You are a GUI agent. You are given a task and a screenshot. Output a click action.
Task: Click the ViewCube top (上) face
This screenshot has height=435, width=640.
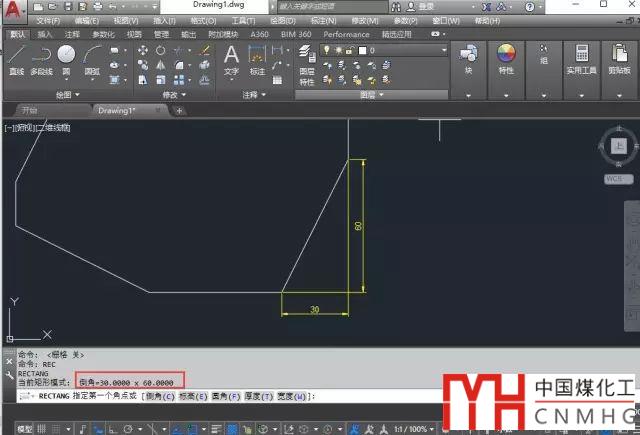pyautogui.click(x=619, y=146)
